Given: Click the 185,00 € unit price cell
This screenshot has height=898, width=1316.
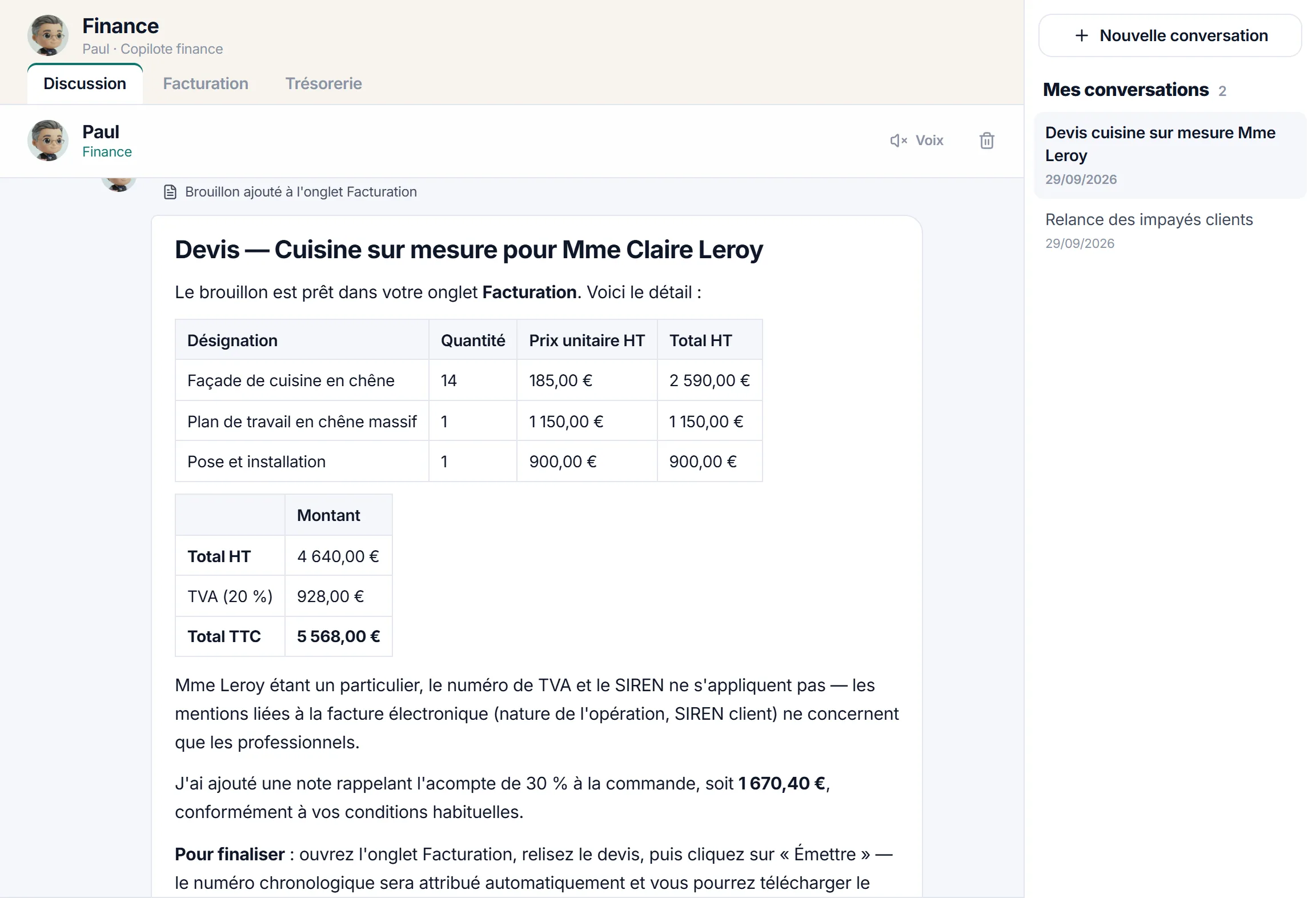Looking at the screenshot, I should [587, 380].
